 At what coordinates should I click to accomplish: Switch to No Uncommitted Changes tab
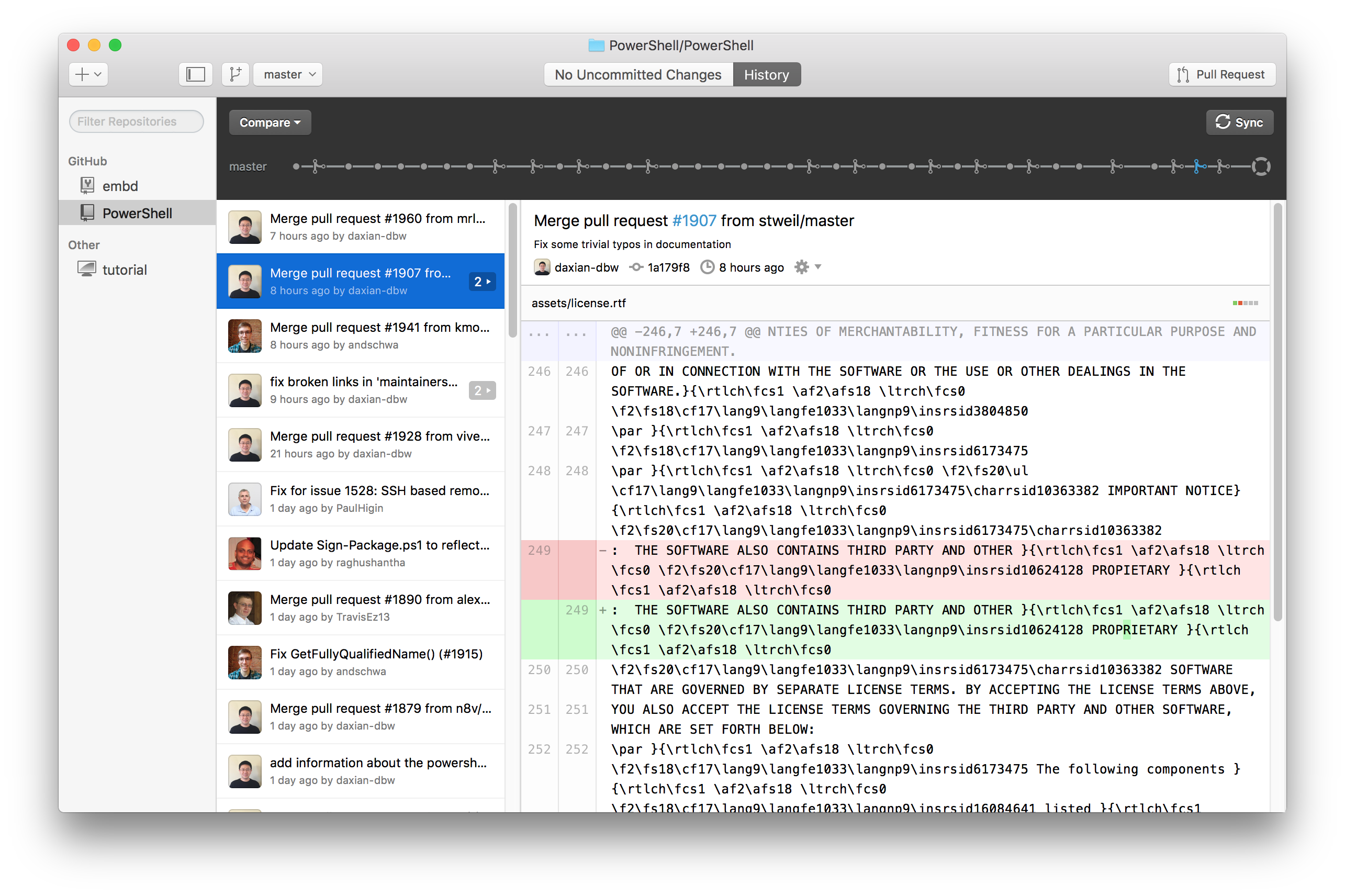point(638,74)
